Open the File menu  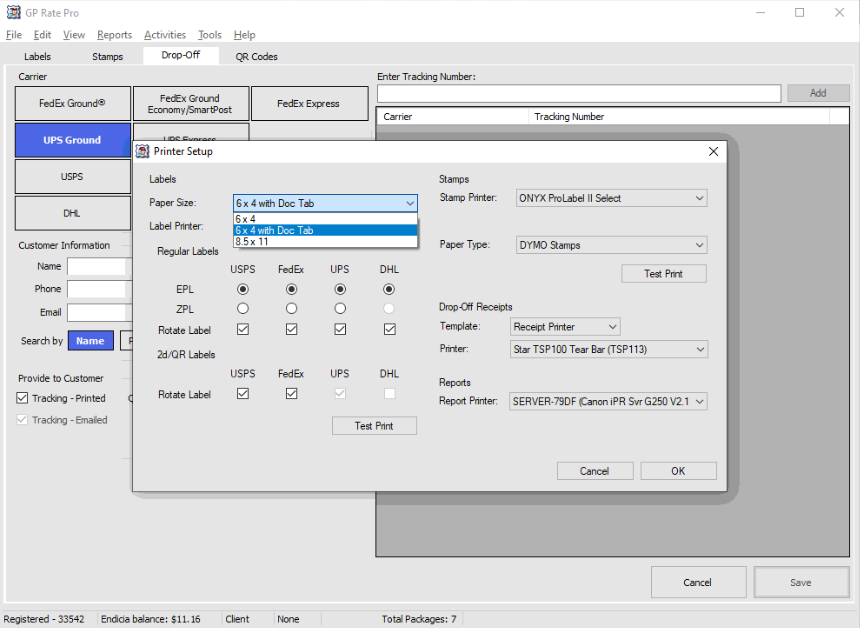(14, 35)
